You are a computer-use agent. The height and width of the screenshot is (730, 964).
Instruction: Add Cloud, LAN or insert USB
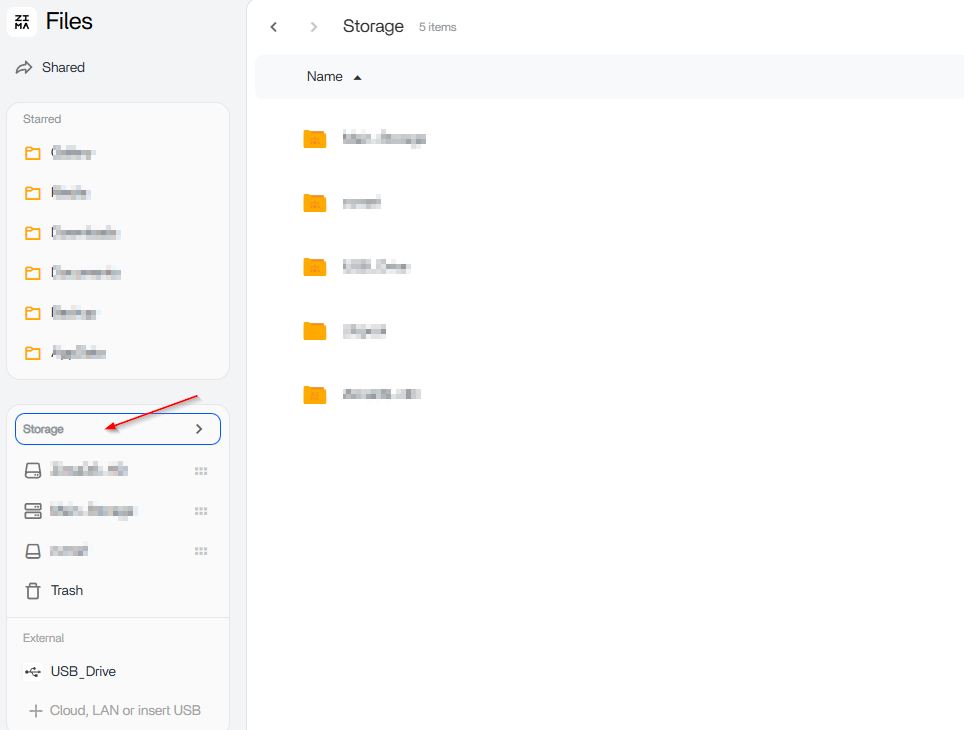(x=116, y=711)
